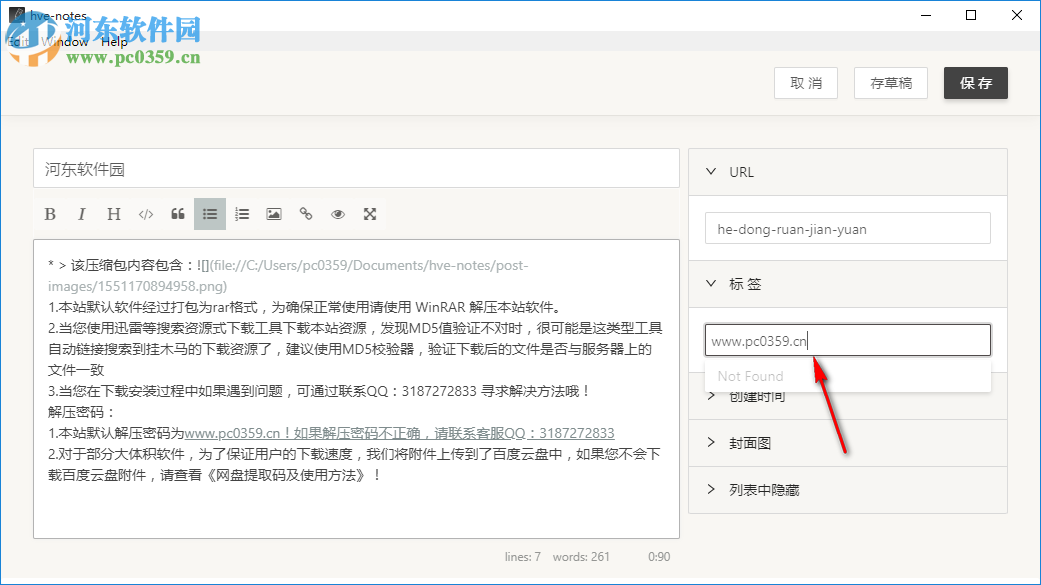Focus the title field 河东软件园
Image resolution: width=1041 pixels, height=585 pixels.
click(357, 169)
